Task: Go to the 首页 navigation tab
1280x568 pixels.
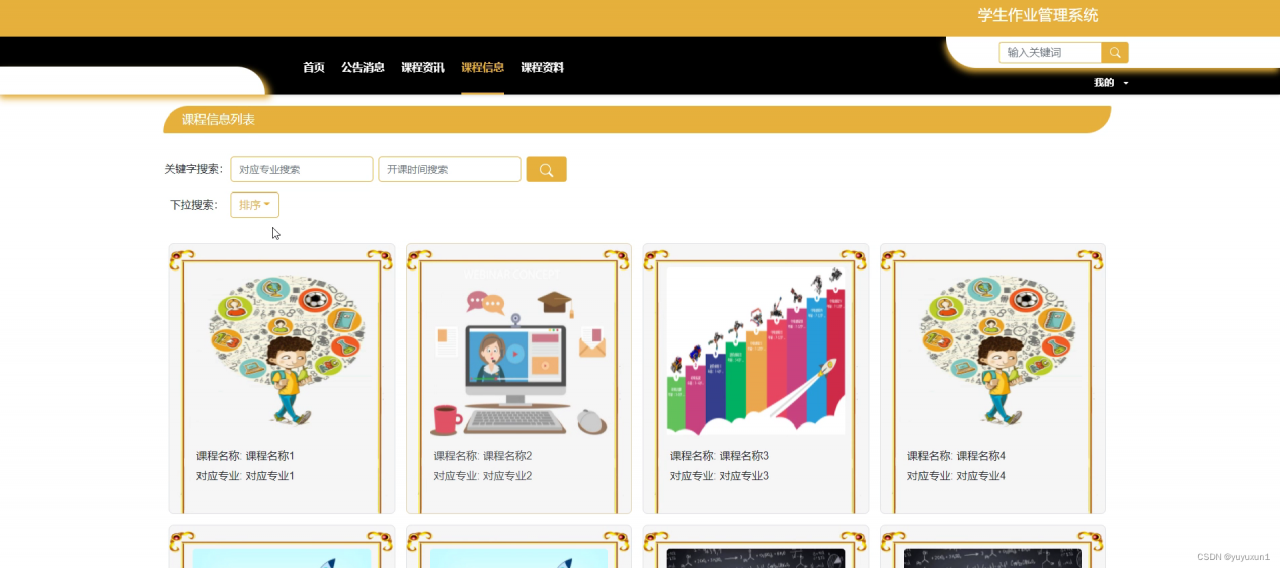Action: click(x=314, y=68)
